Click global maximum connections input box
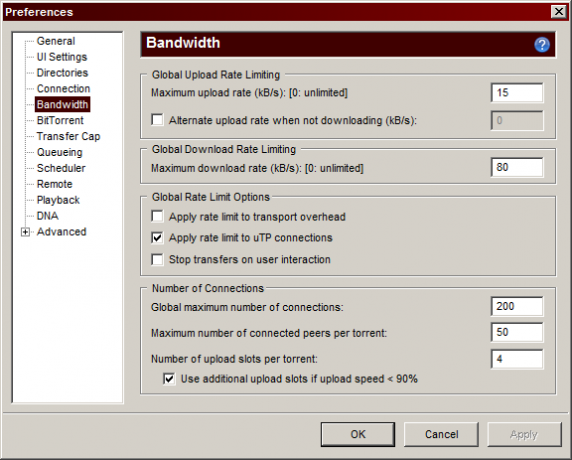This screenshot has width=572, height=460. [x=517, y=306]
